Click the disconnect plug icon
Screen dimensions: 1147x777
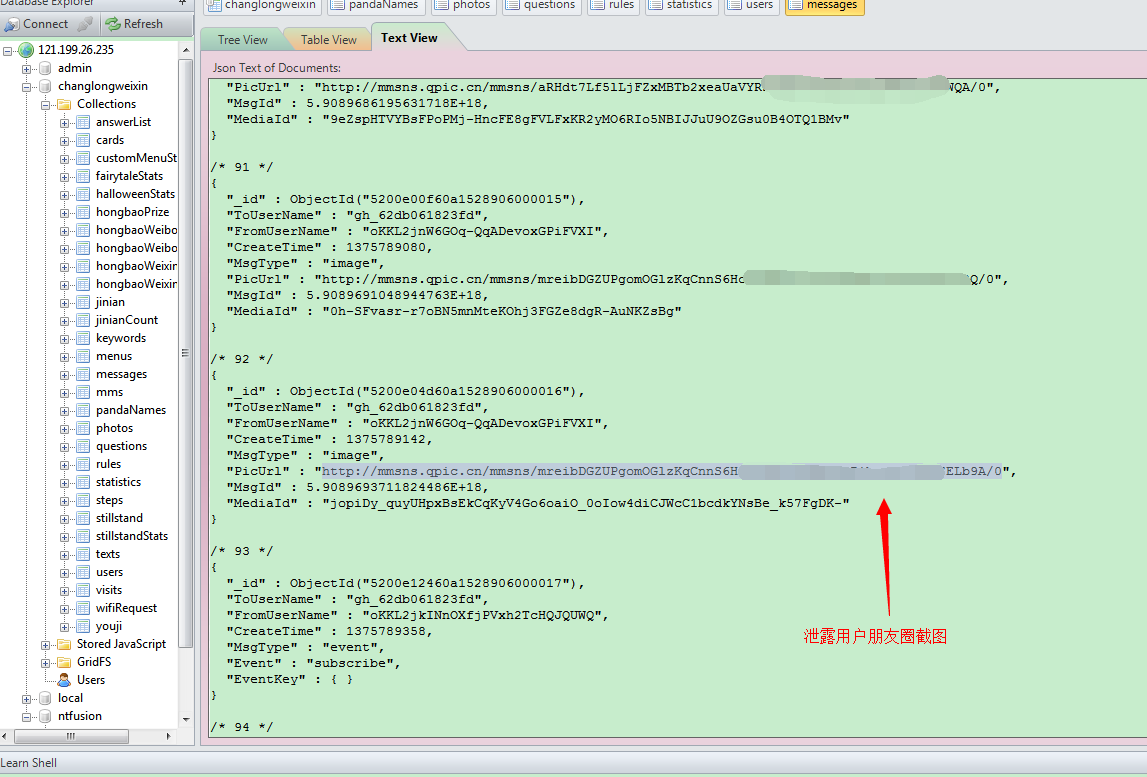[85, 24]
